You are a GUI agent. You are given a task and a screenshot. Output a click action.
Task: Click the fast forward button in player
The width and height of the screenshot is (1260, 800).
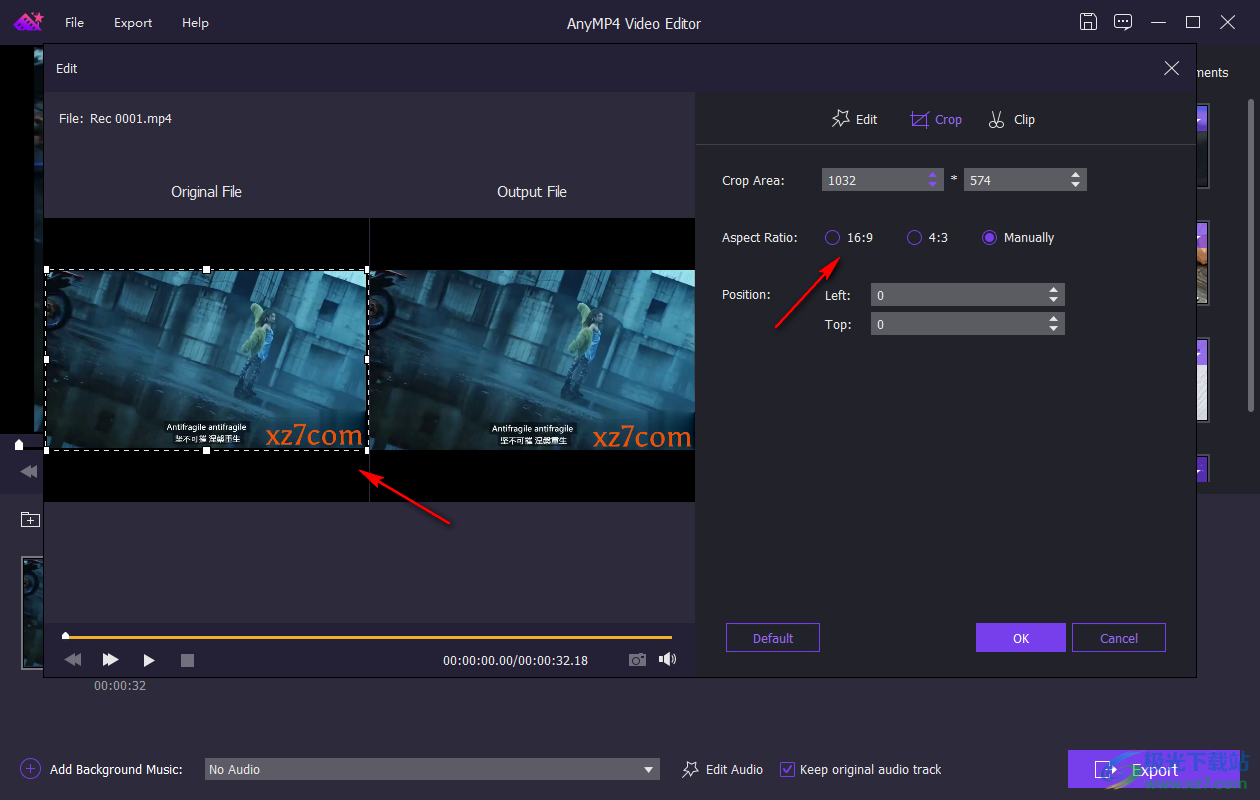(111, 660)
